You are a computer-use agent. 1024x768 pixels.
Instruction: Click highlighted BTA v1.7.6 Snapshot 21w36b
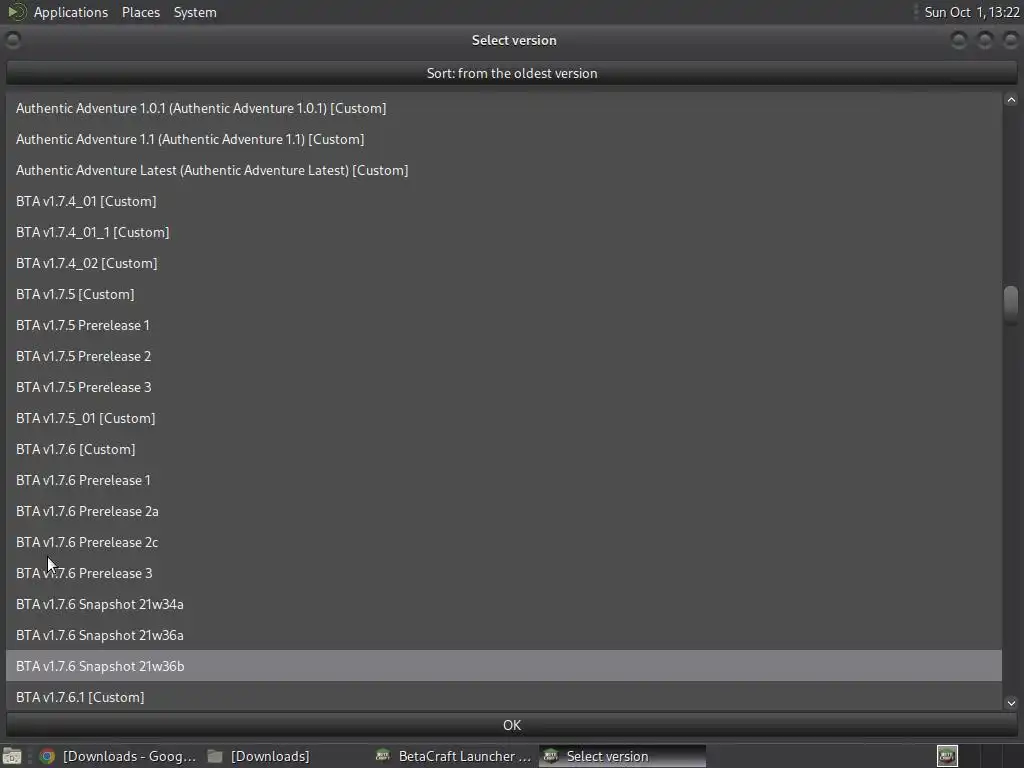[504, 666]
